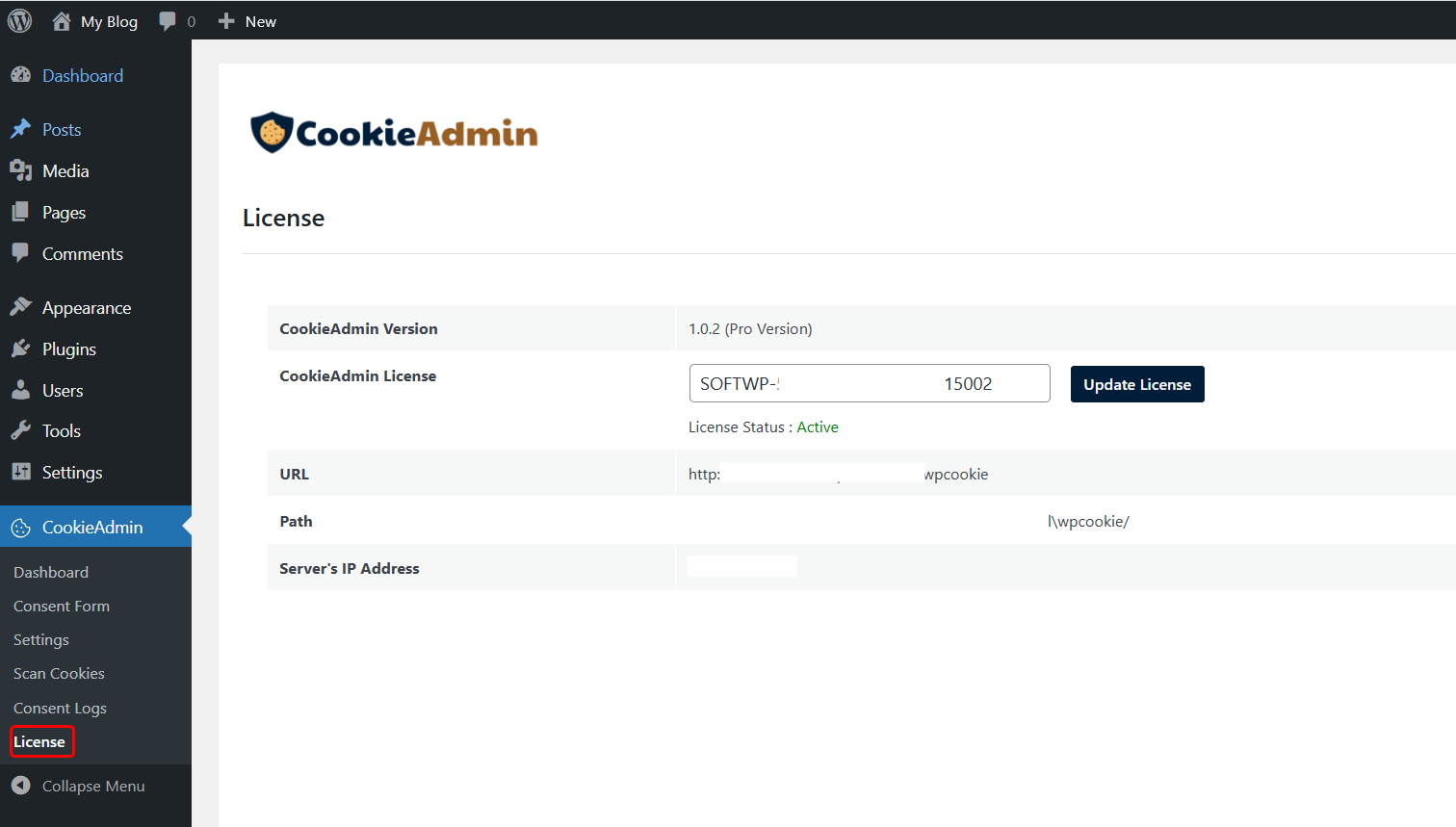Click the CookieAdmin Version label

(358, 328)
